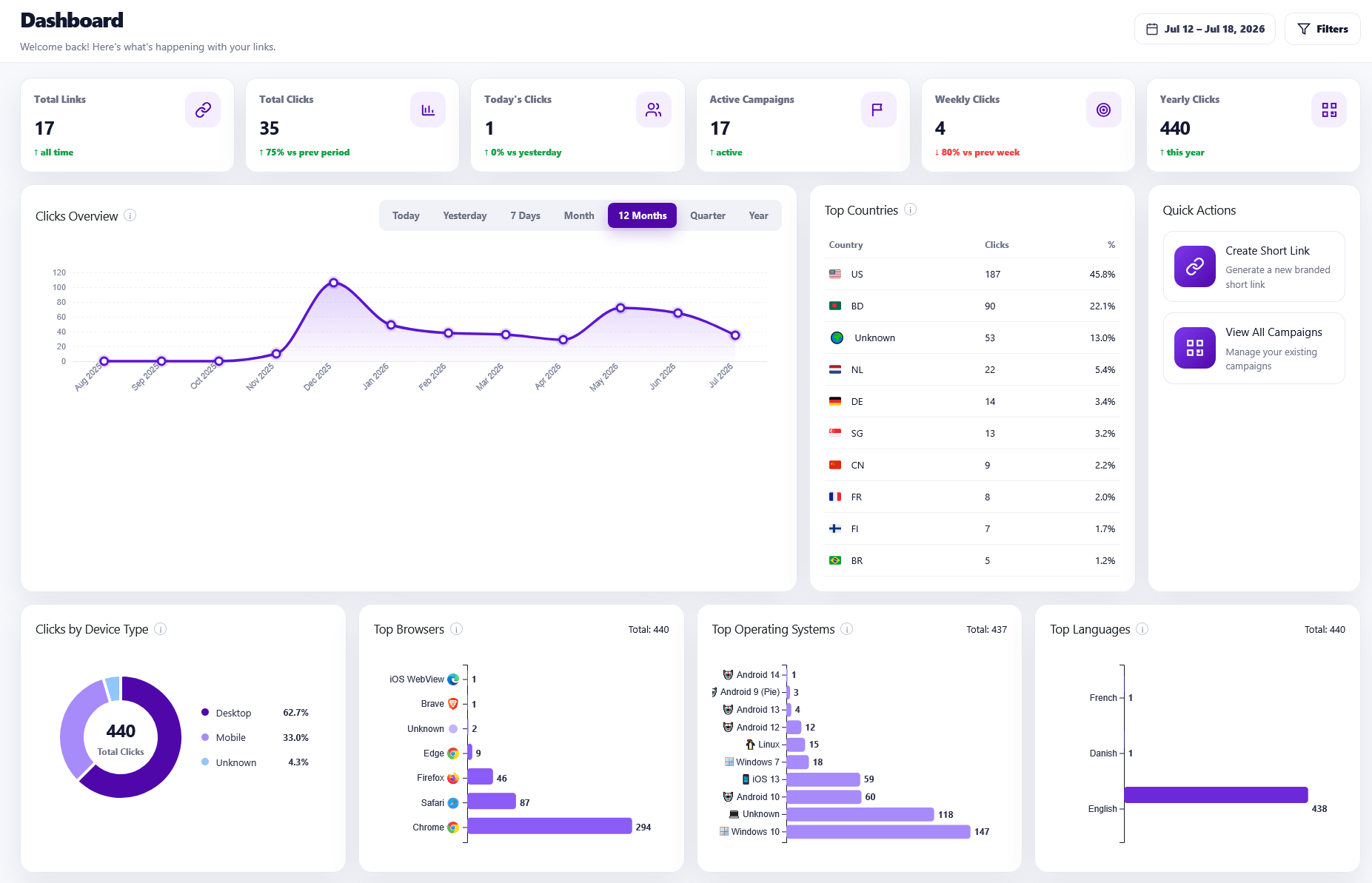Click the Total Links chain icon
1372x883 pixels.
pos(203,110)
